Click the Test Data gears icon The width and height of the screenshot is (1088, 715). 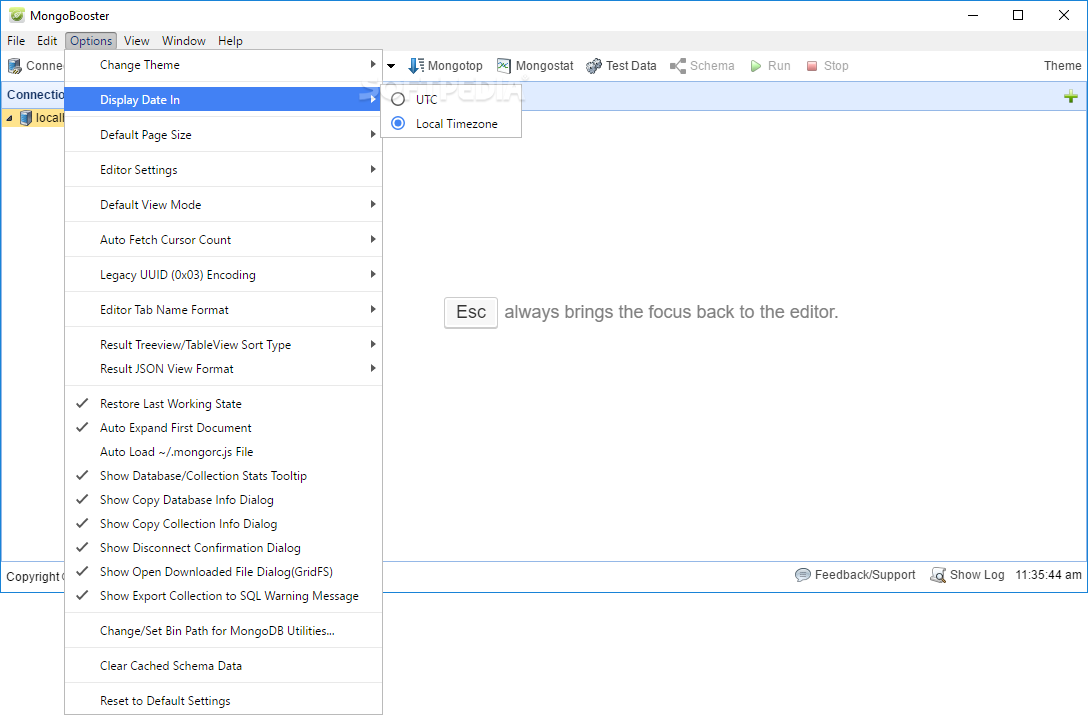(x=594, y=66)
